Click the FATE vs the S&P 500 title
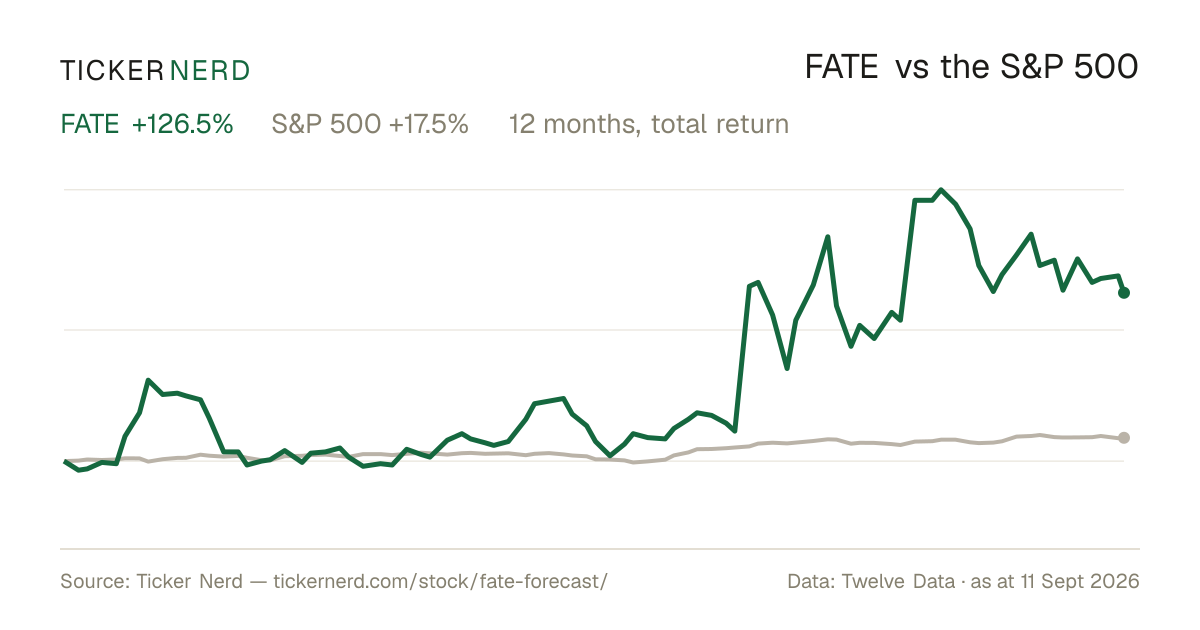The image size is (1200, 630). click(x=972, y=68)
